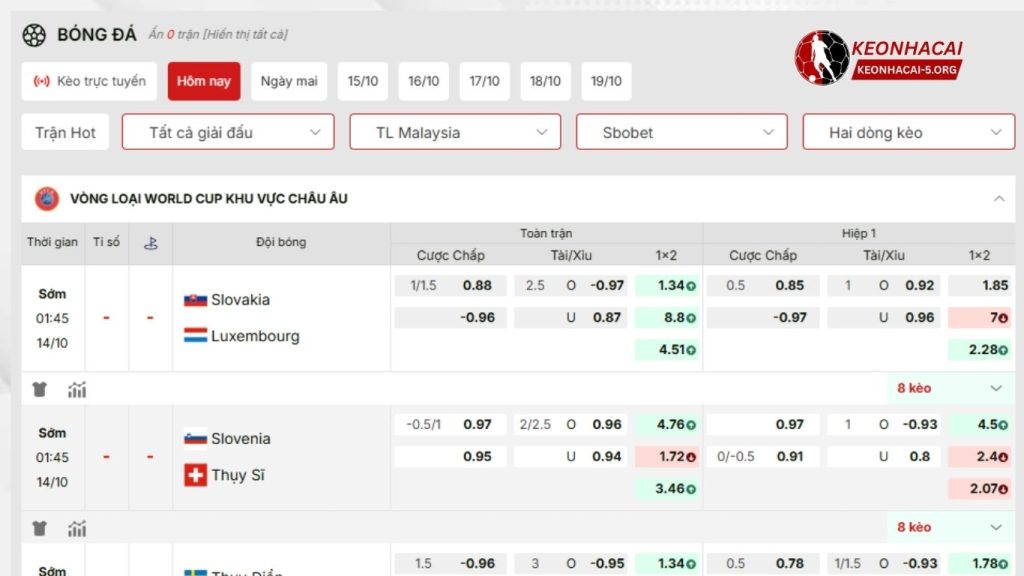Toggle the Trận Hot filter
Viewport: 1024px width, 576px height.
pos(64,131)
